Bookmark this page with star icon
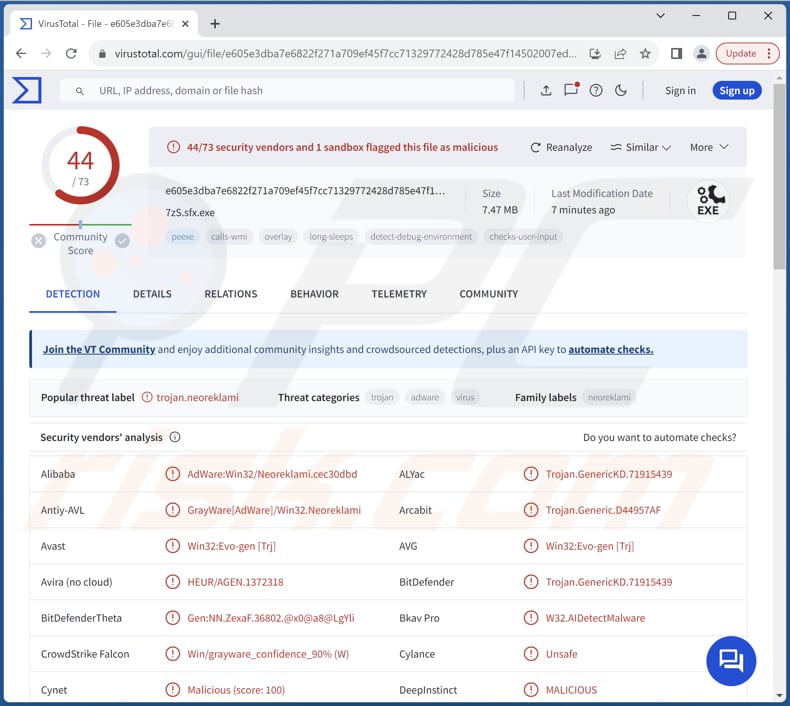Screen dimensions: 790x706 [x=646, y=53]
